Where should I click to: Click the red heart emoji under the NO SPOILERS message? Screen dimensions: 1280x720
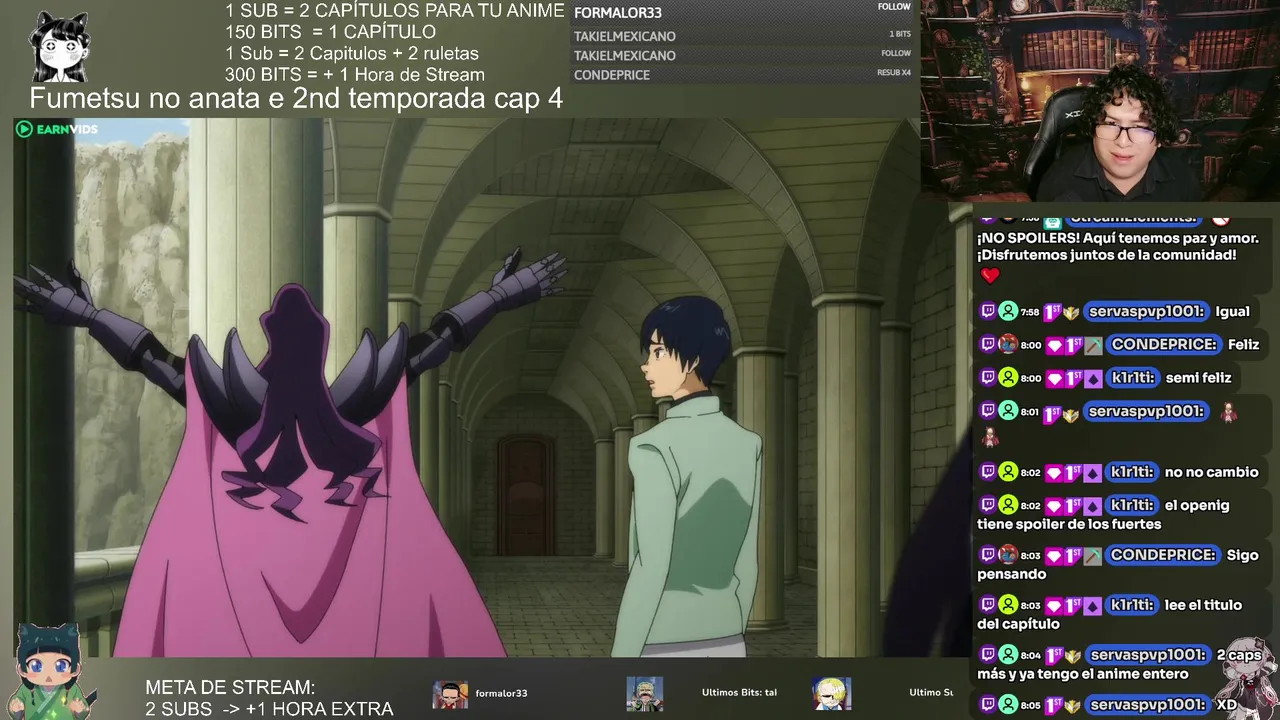(989, 275)
